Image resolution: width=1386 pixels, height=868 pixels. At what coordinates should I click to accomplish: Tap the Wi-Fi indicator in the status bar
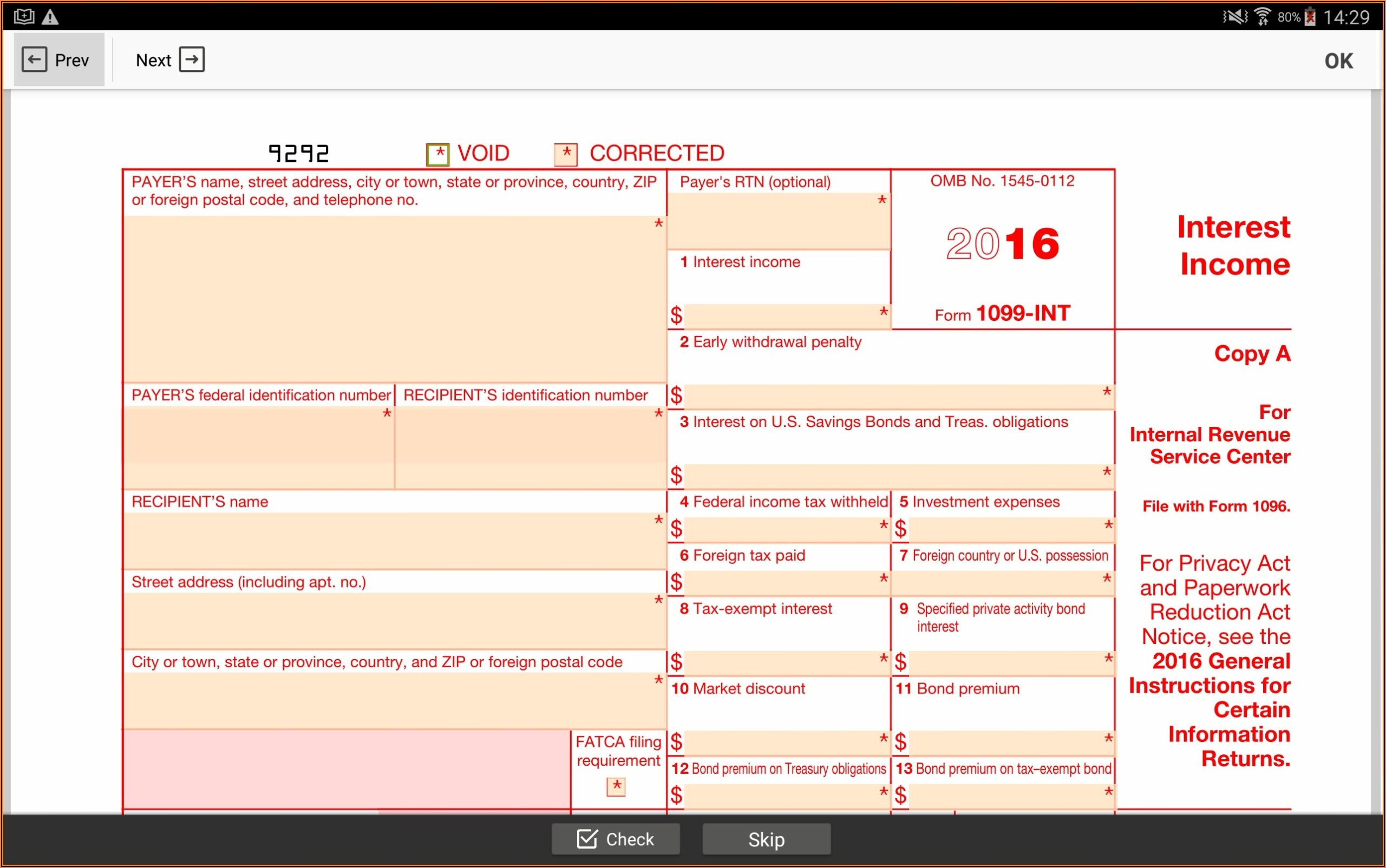coord(1263,17)
